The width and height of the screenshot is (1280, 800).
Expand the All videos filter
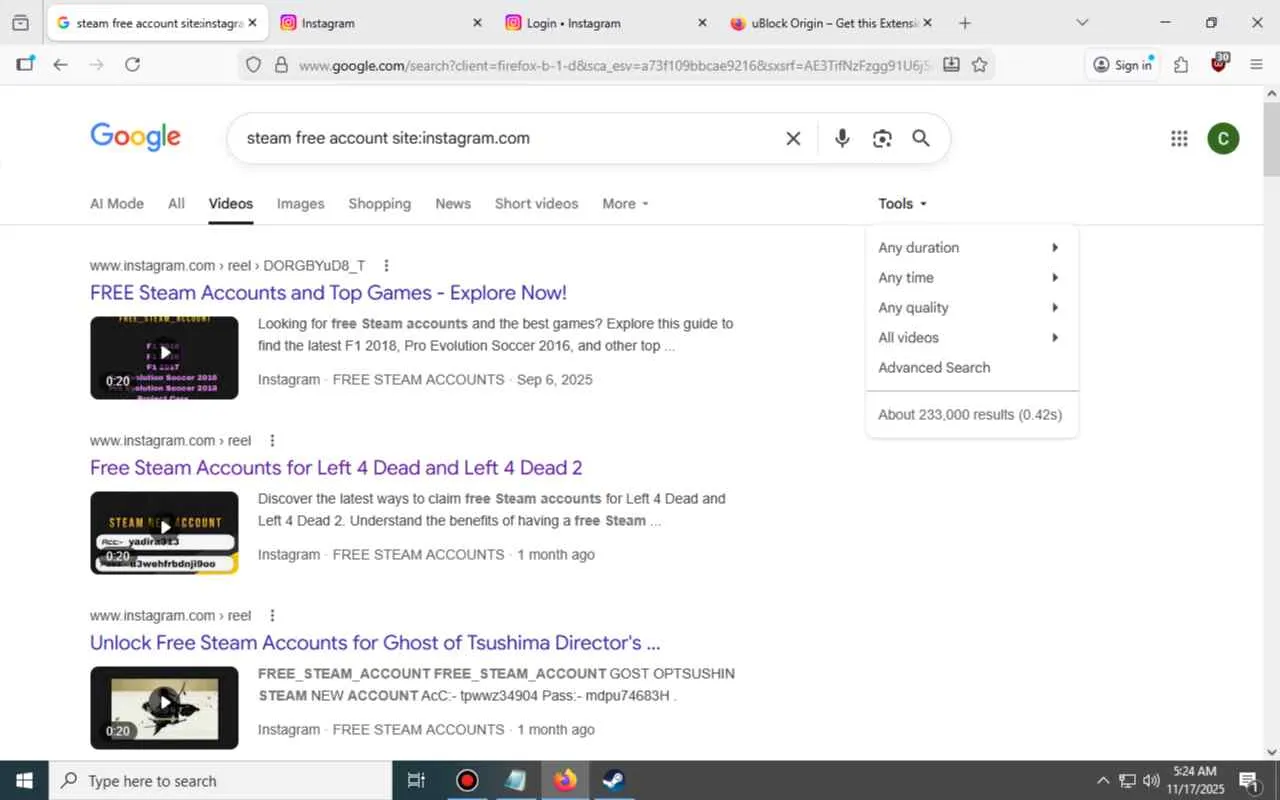(971, 338)
